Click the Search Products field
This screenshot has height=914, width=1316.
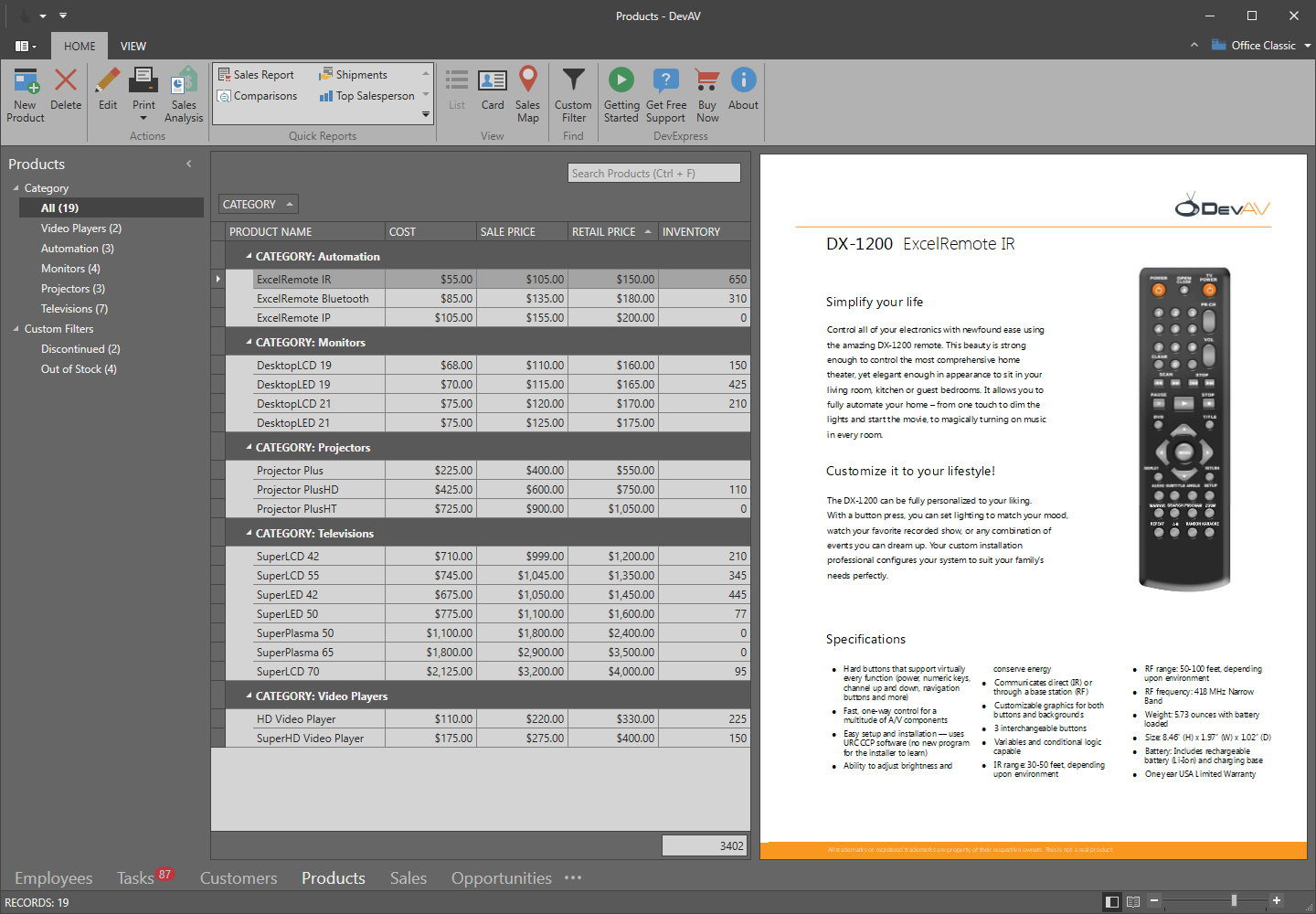pyautogui.click(x=653, y=173)
